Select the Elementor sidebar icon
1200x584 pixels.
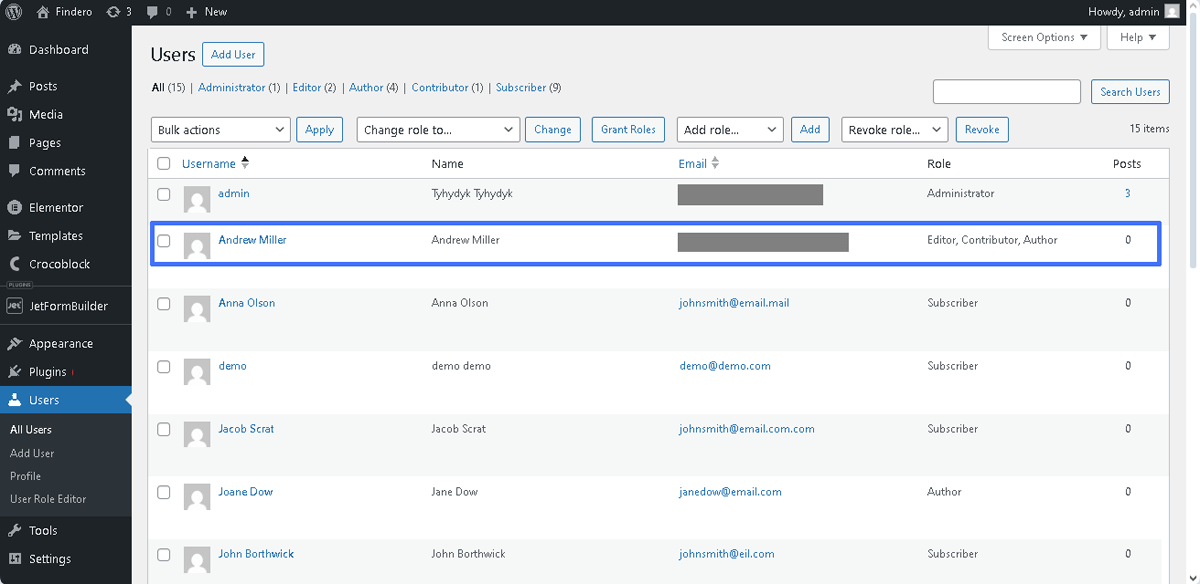coord(14,207)
